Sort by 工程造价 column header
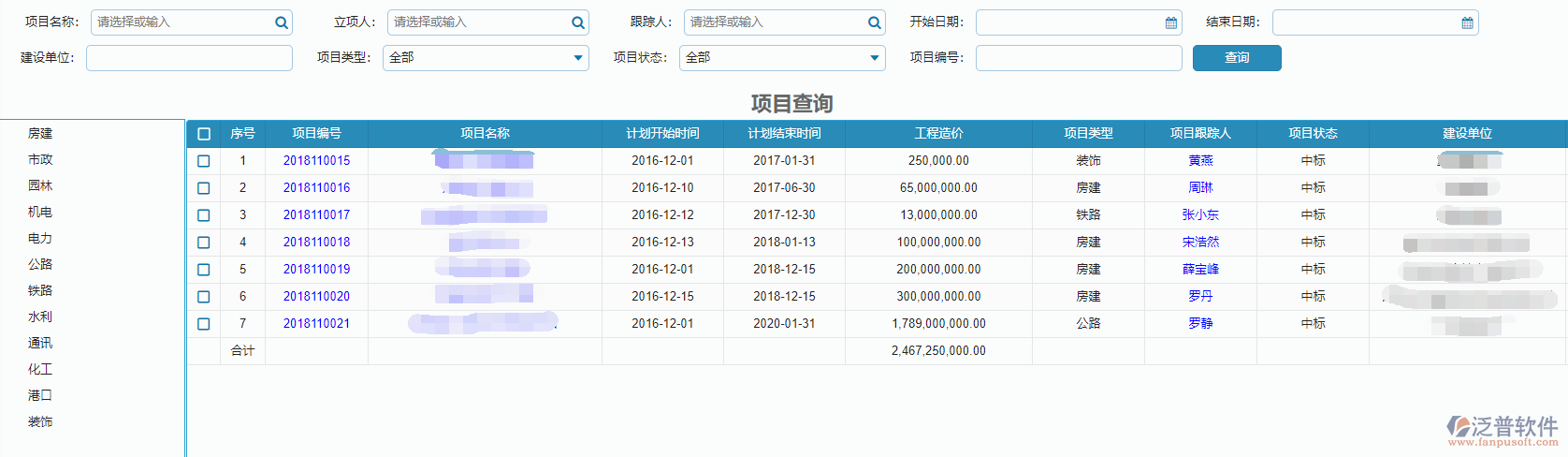 click(x=938, y=134)
